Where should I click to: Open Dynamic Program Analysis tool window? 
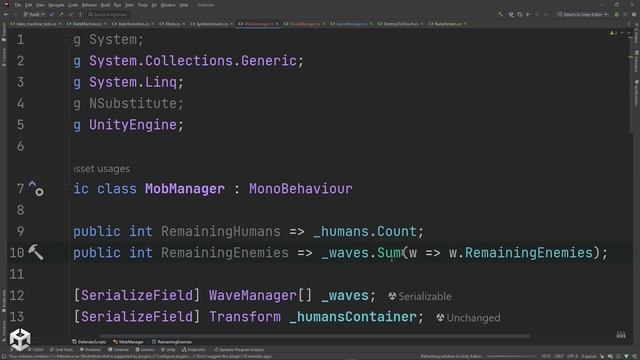pyautogui.click(x=239, y=350)
